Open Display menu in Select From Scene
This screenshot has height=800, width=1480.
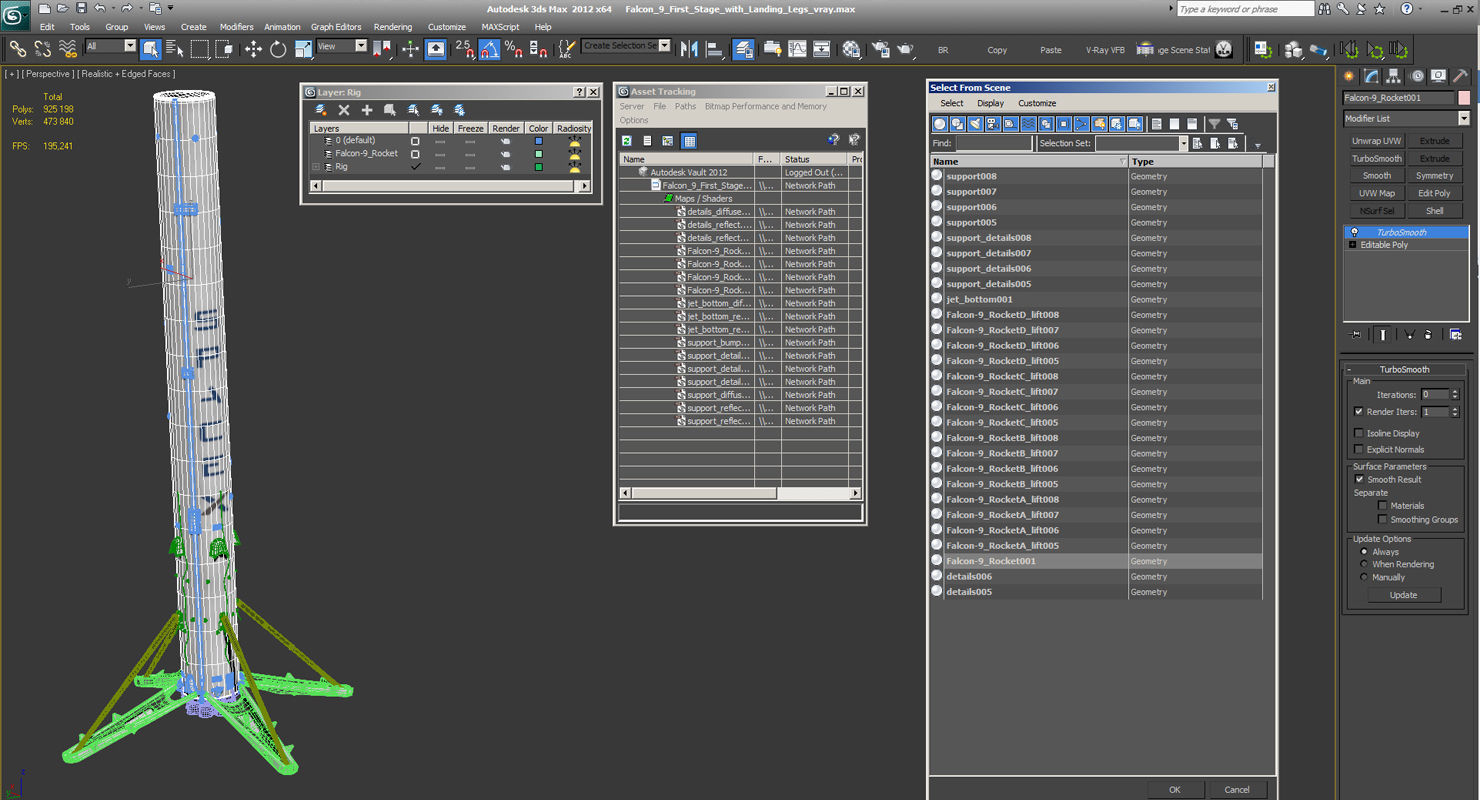tap(991, 103)
